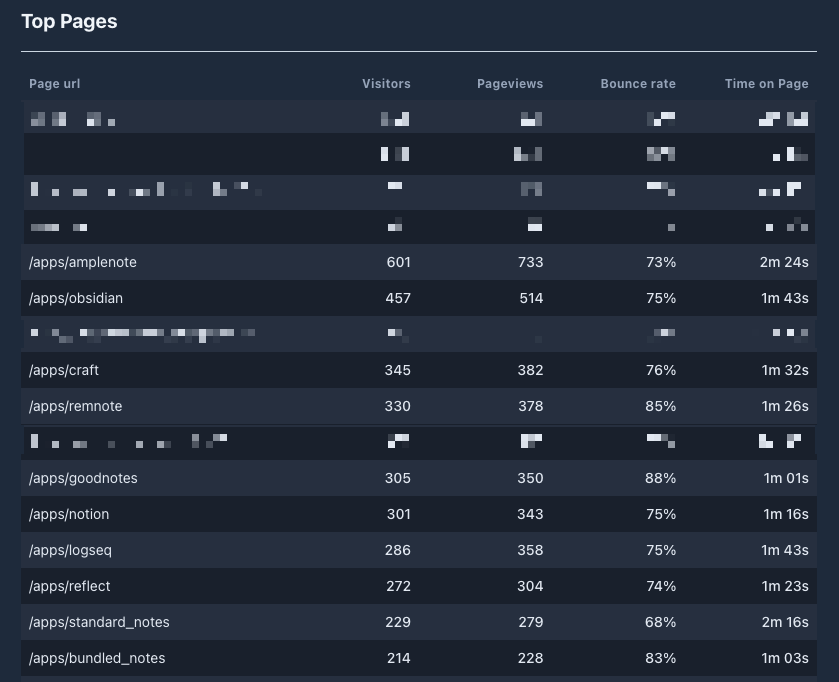The width and height of the screenshot is (839, 682).
Task: Click pageviews value 514 for obsidian
Action: point(531,298)
